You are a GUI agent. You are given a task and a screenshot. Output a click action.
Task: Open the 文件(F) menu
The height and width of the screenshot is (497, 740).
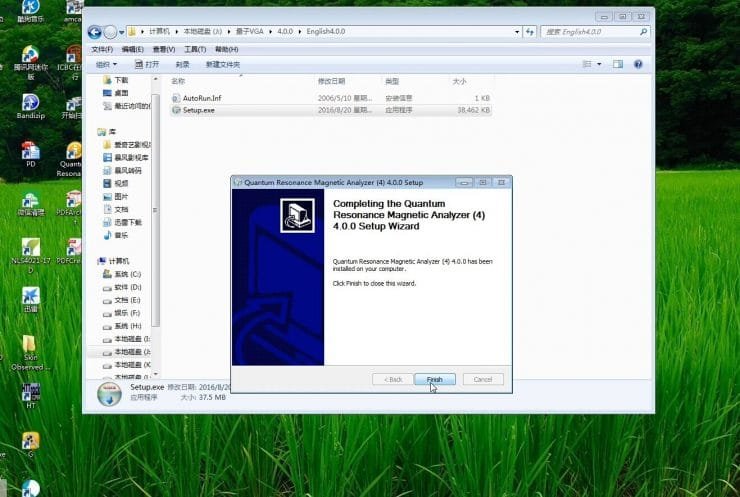102,49
